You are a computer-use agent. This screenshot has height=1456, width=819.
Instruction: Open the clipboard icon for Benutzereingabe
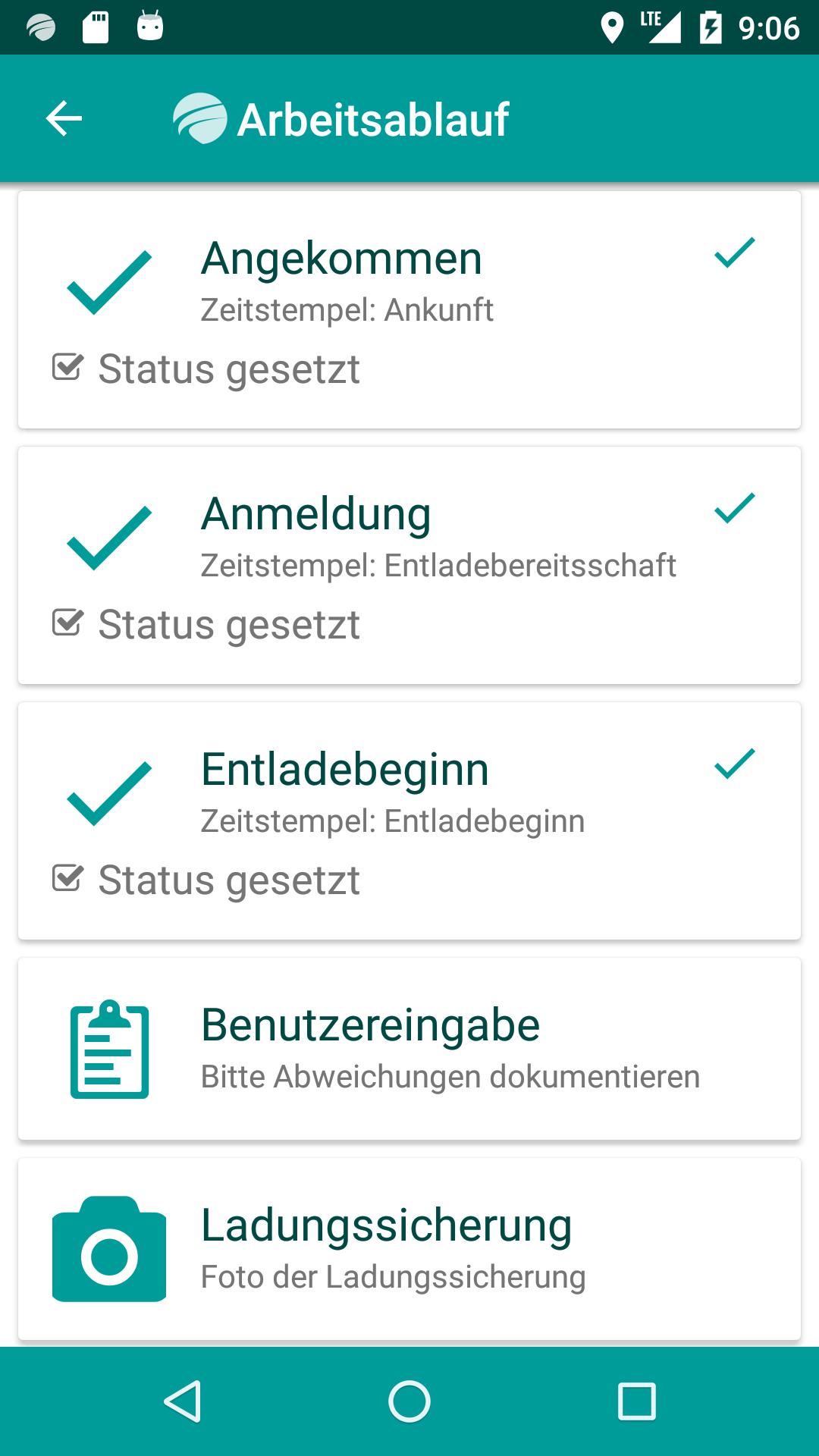(x=109, y=1049)
